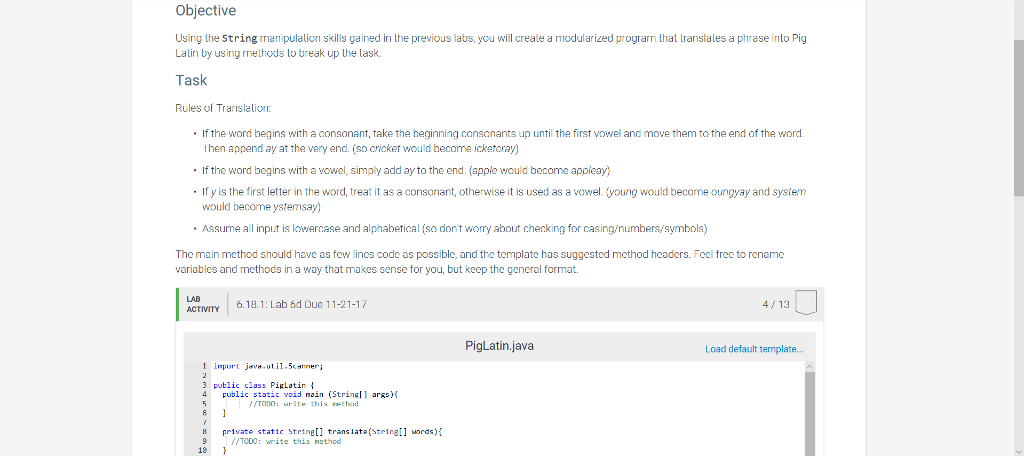Place cursor on public class PigLatin line
This screenshot has height=456, width=1024.
[x=250, y=386]
